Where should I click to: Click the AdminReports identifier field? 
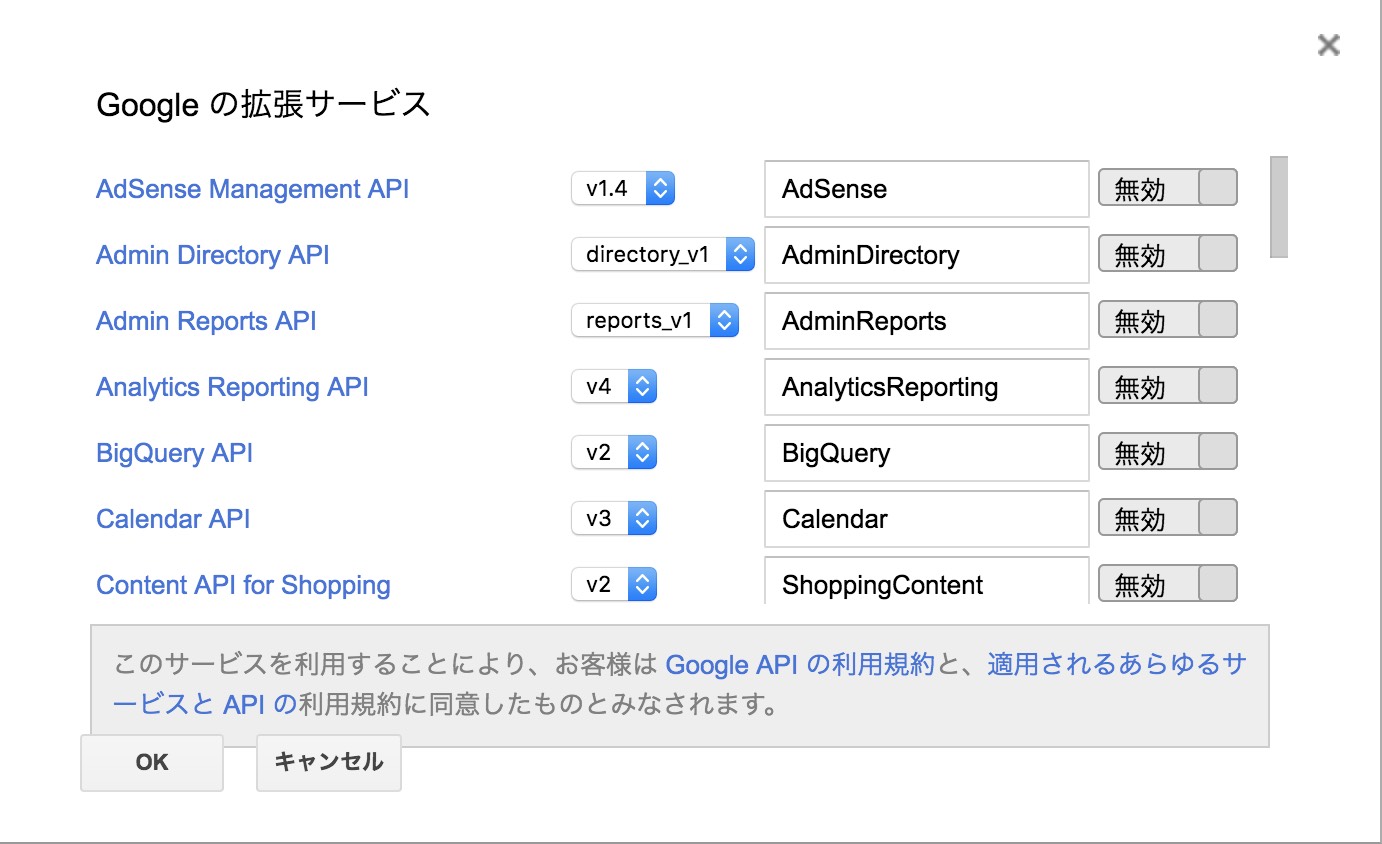coord(926,320)
